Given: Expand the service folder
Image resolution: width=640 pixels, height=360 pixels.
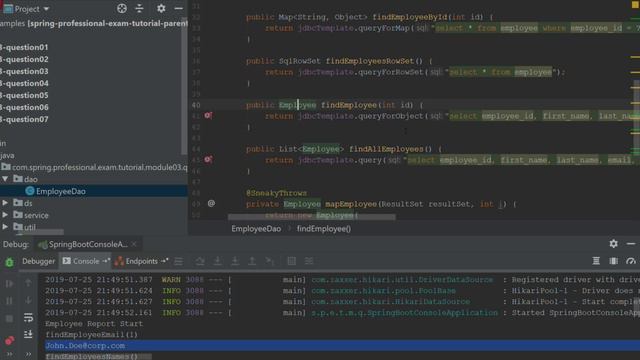Looking at the screenshot, I should tap(5, 215).
